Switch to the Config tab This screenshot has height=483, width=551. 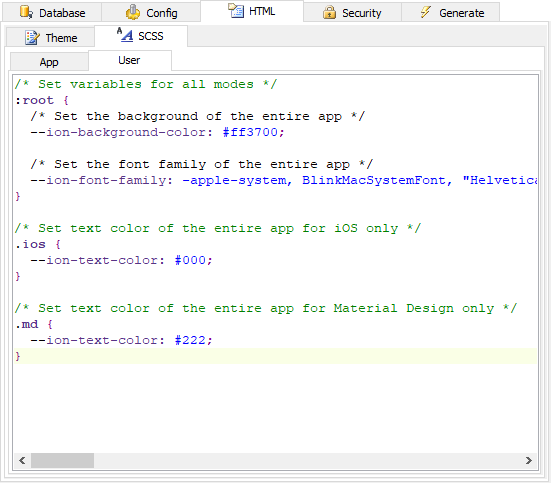[x=151, y=12]
